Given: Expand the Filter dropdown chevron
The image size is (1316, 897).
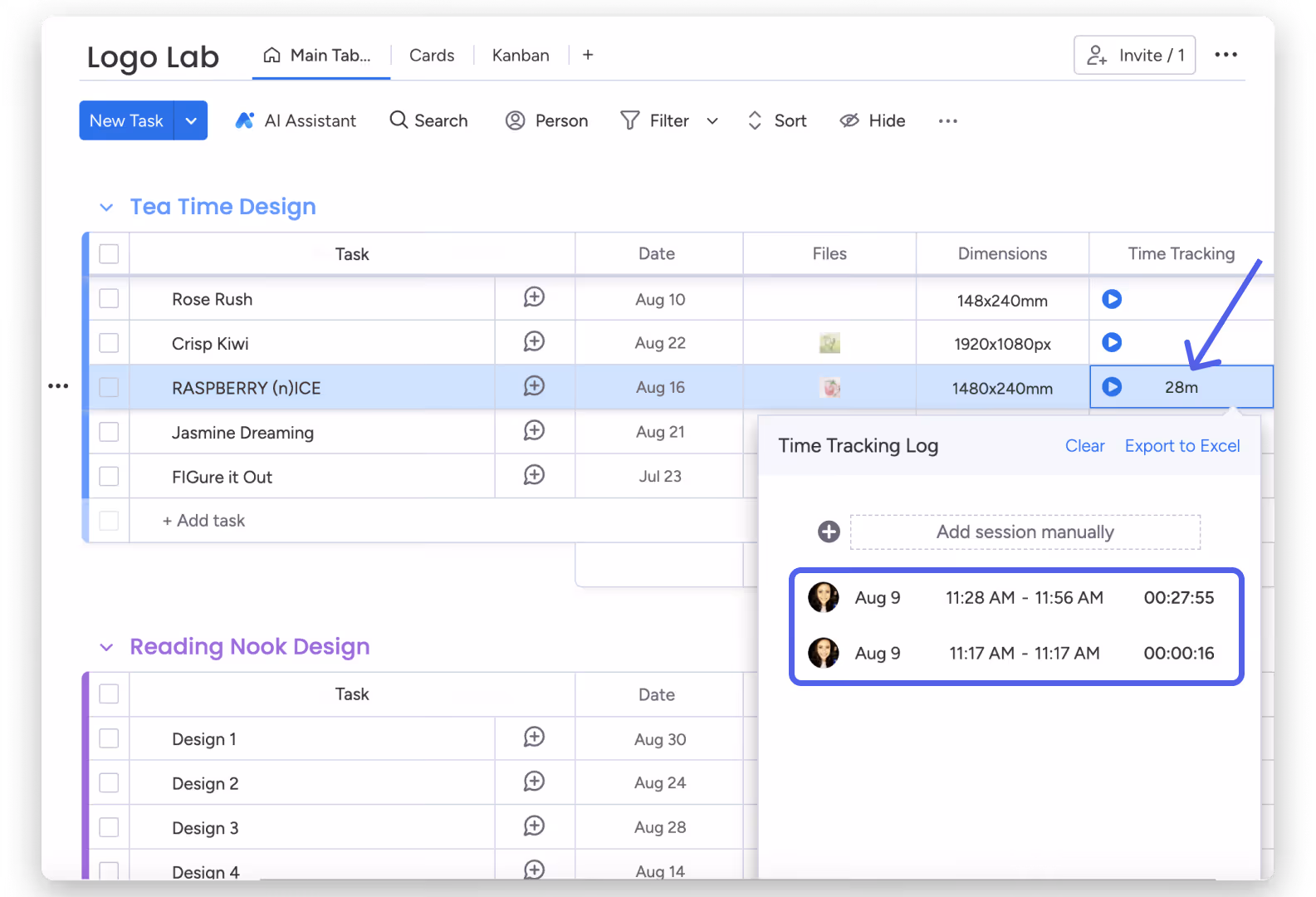Looking at the screenshot, I should coord(712,121).
